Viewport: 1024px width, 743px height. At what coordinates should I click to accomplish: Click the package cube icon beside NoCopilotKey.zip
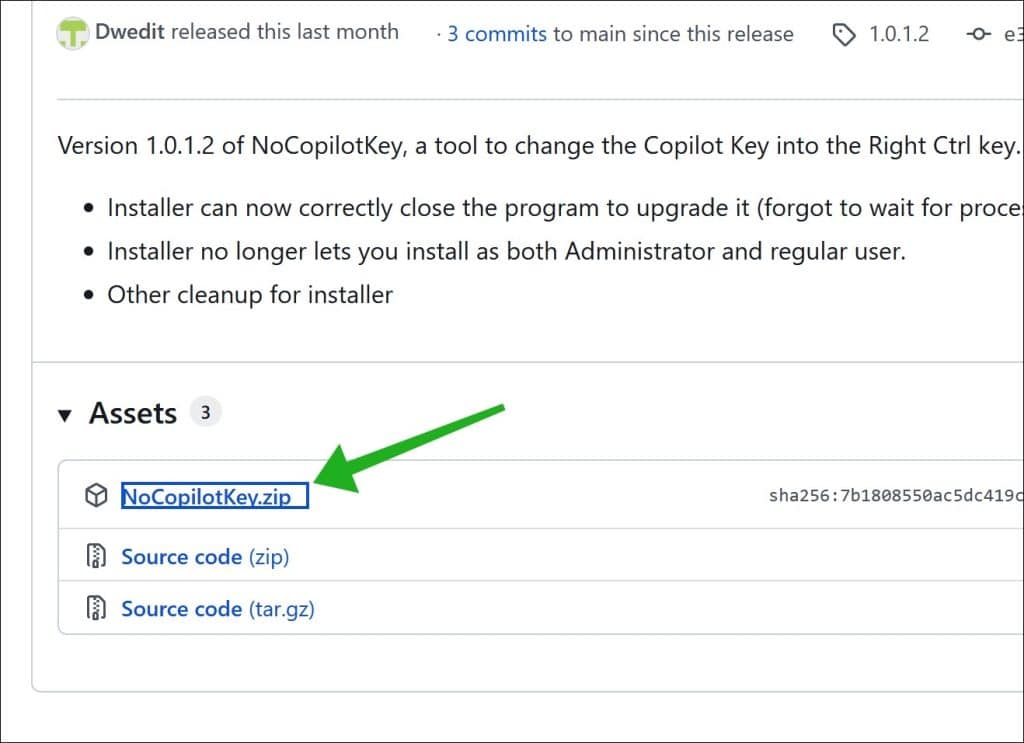96,495
